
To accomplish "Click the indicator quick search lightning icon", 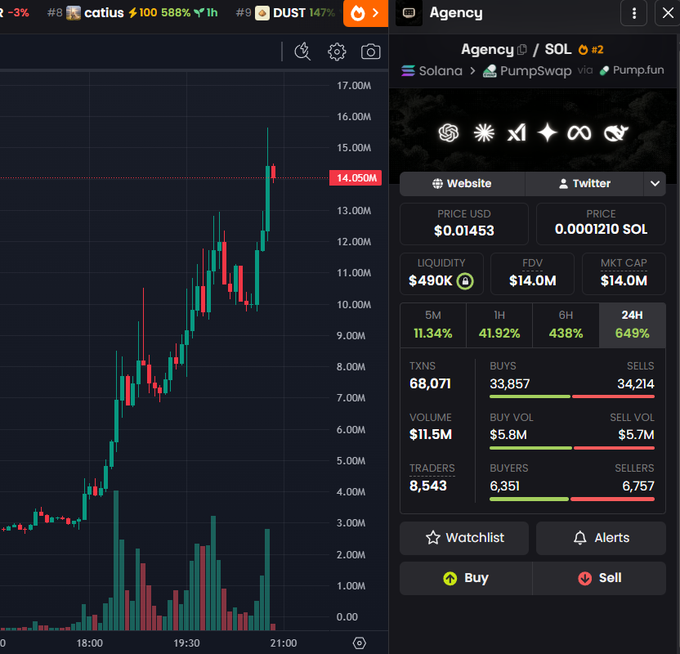I will click(302, 52).
